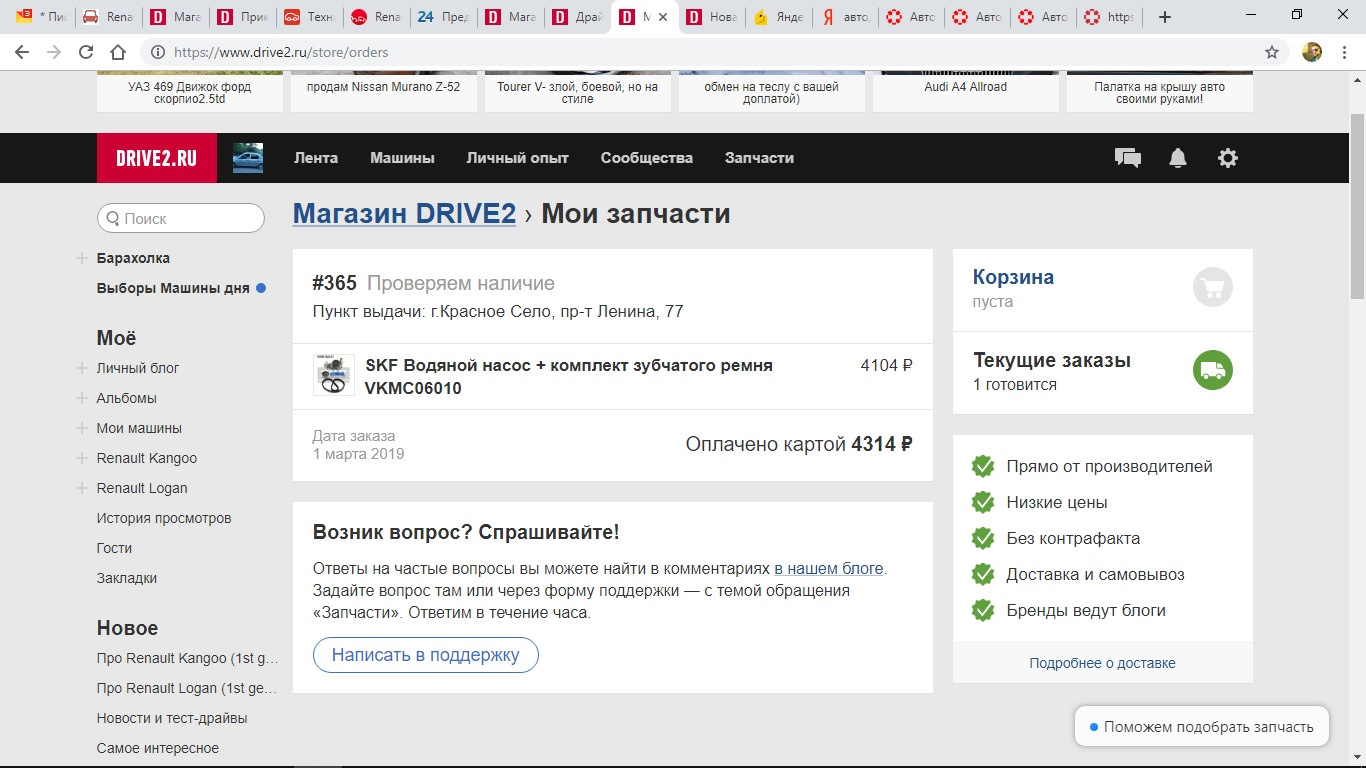
Task: Open Про Renault Logan sidebar link
Action: pos(188,688)
